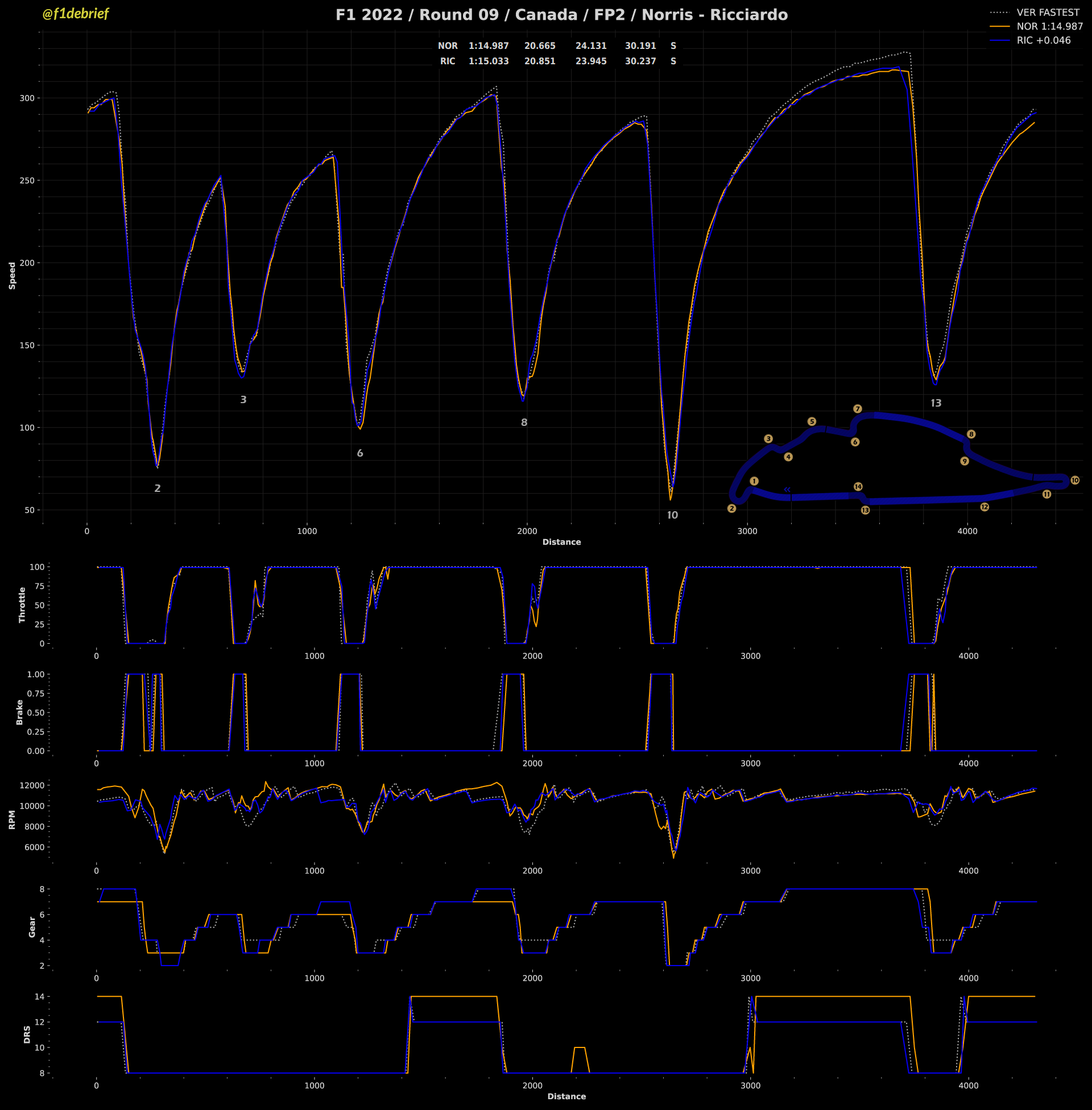Select the 'RIC +0.046' legend label
Screen dimensions: 1092x1110
click(x=1044, y=41)
